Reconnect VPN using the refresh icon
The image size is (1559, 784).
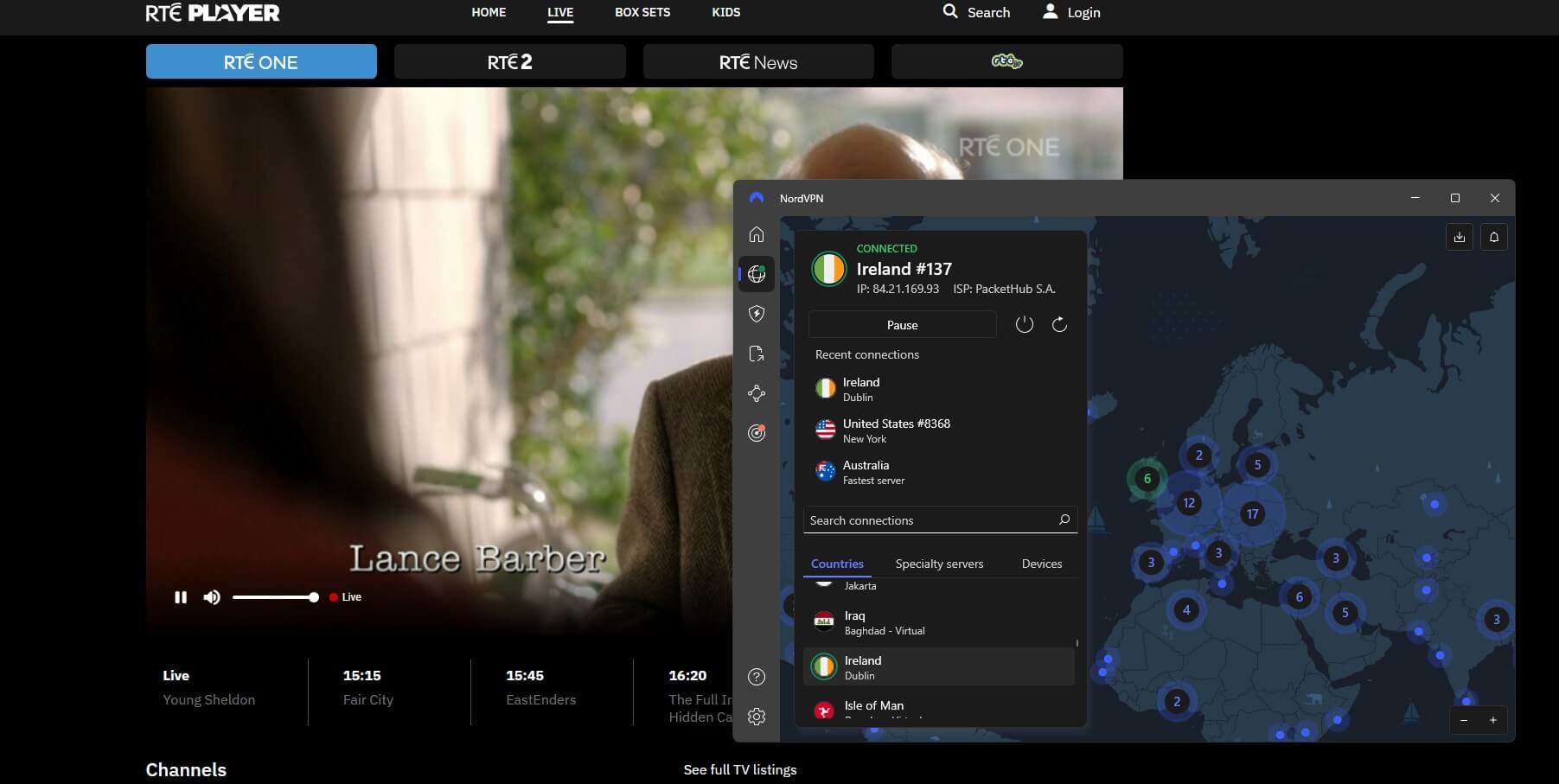pyautogui.click(x=1060, y=324)
